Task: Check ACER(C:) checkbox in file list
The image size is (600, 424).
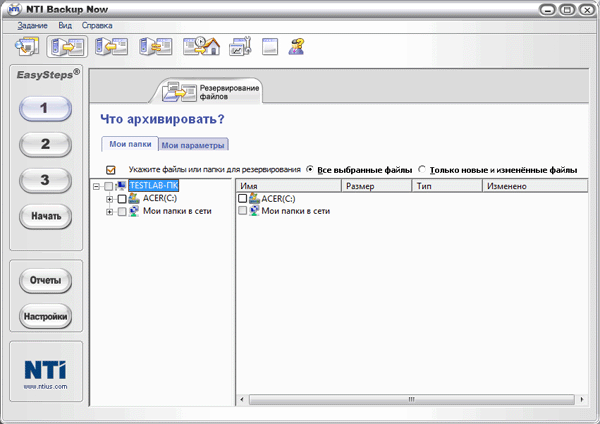Action: (x=242, y=198)
